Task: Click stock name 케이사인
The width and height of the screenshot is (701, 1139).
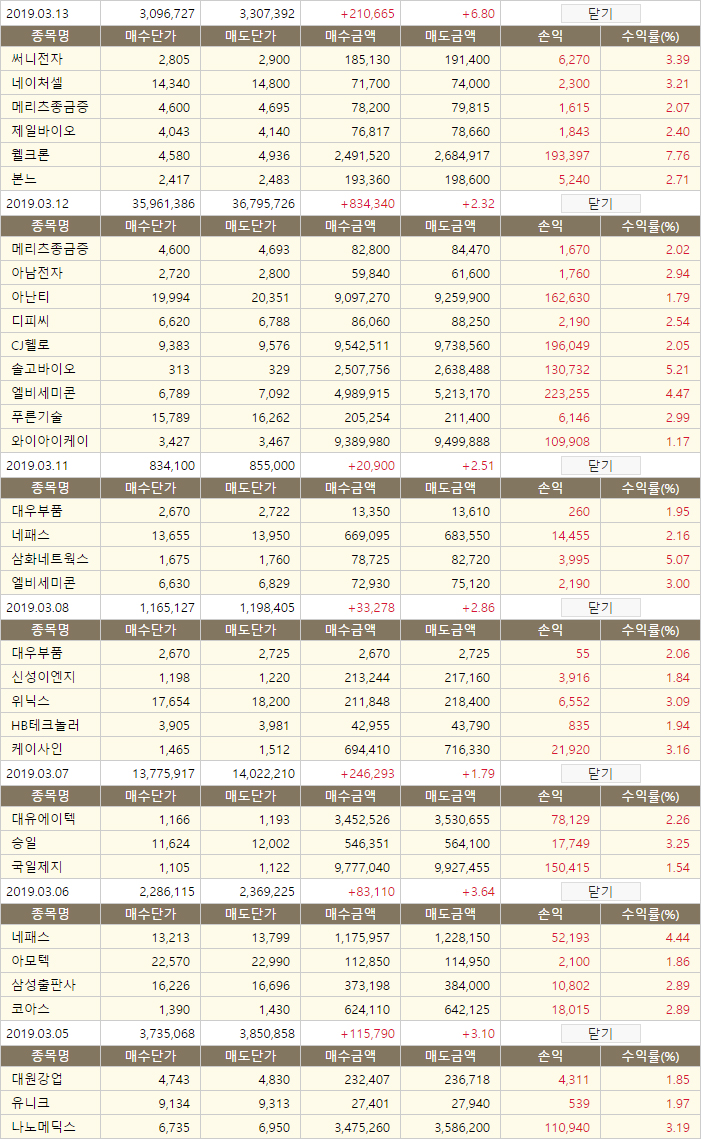Action: (x=37, y=749)
